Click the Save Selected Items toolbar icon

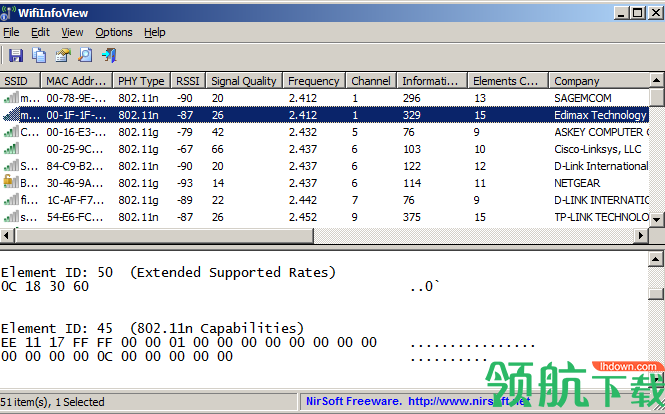16,56
